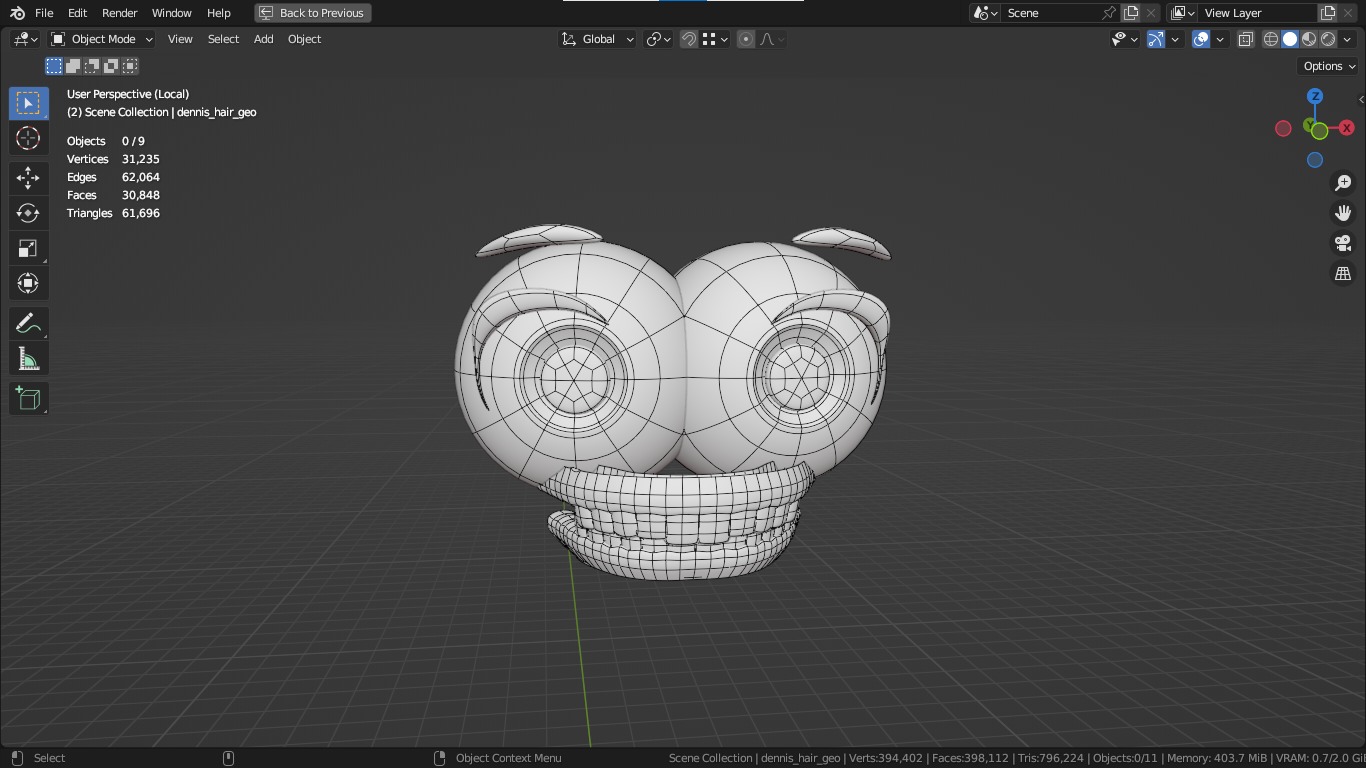The height and width of the screenshot is (768, 1366).
Task: Select the Rotate tool
Action: tap(28, 213)
